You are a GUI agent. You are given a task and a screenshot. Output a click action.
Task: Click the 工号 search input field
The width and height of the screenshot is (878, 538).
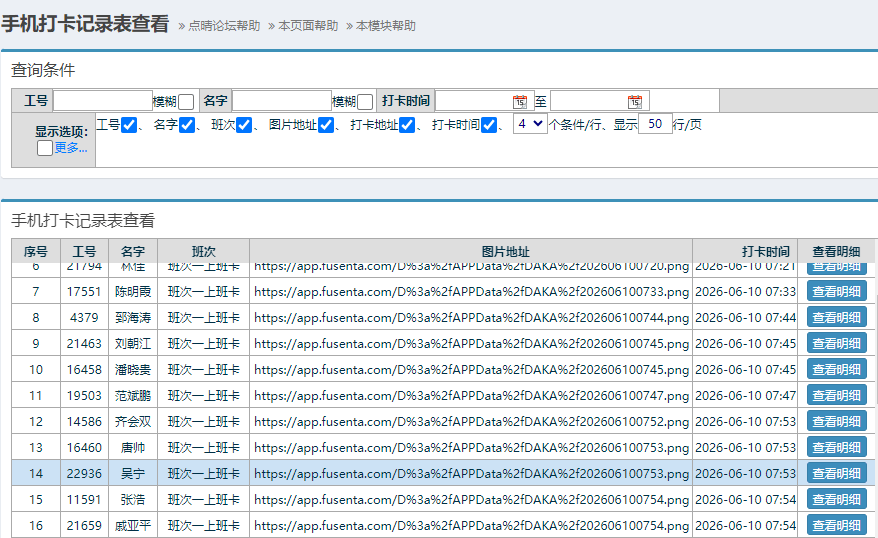tap(103, 101)
